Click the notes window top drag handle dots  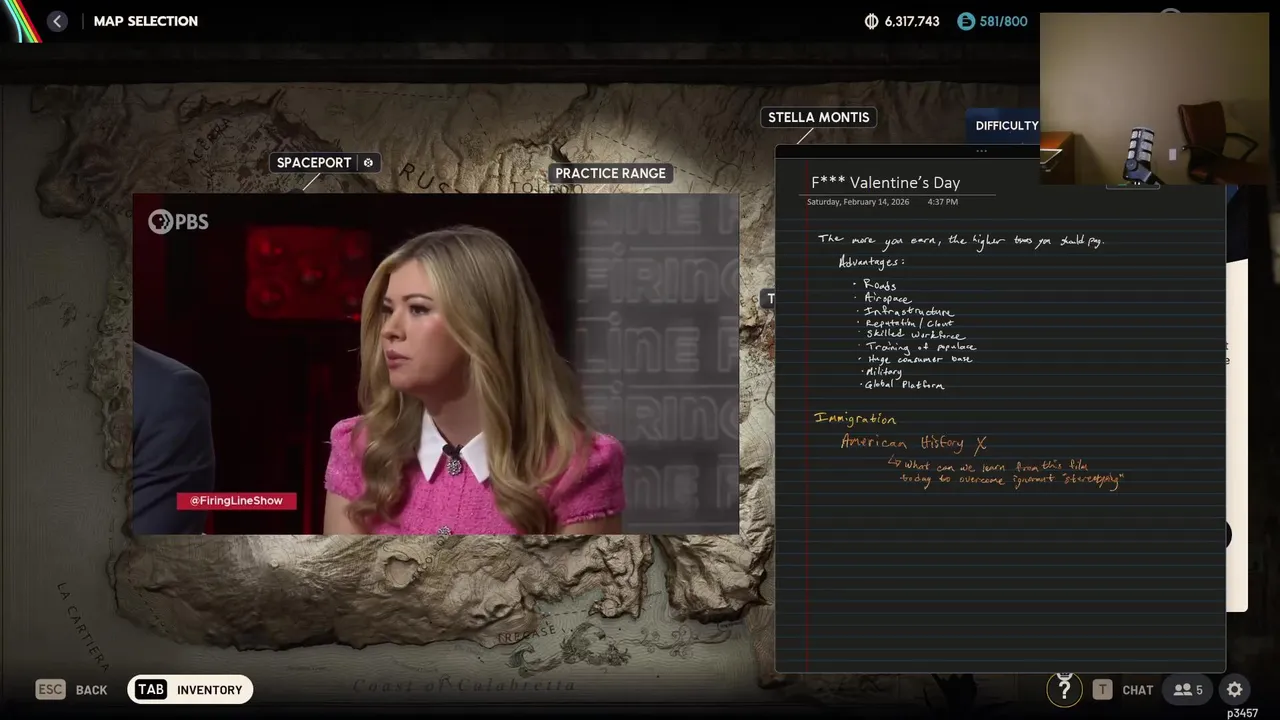tap(981, 152)
